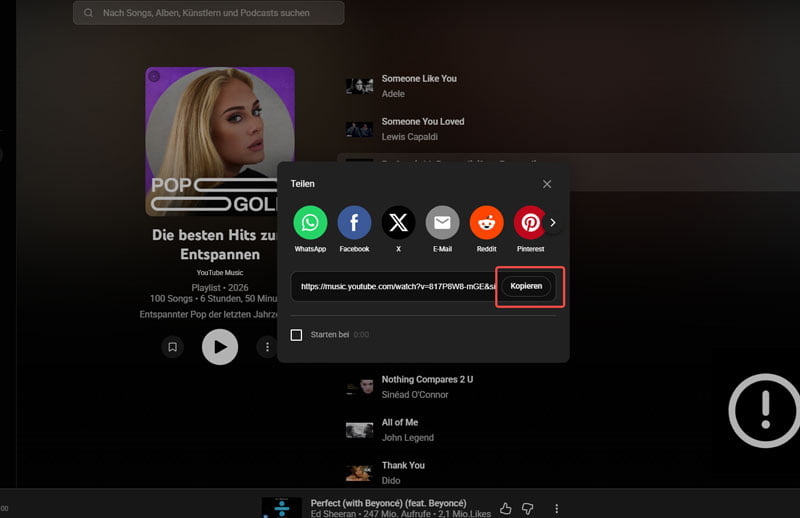Image resolution: width=800 pixels, height=518 pixels.
Task: Open playlist three-dot menu
Action: [267, 347]
